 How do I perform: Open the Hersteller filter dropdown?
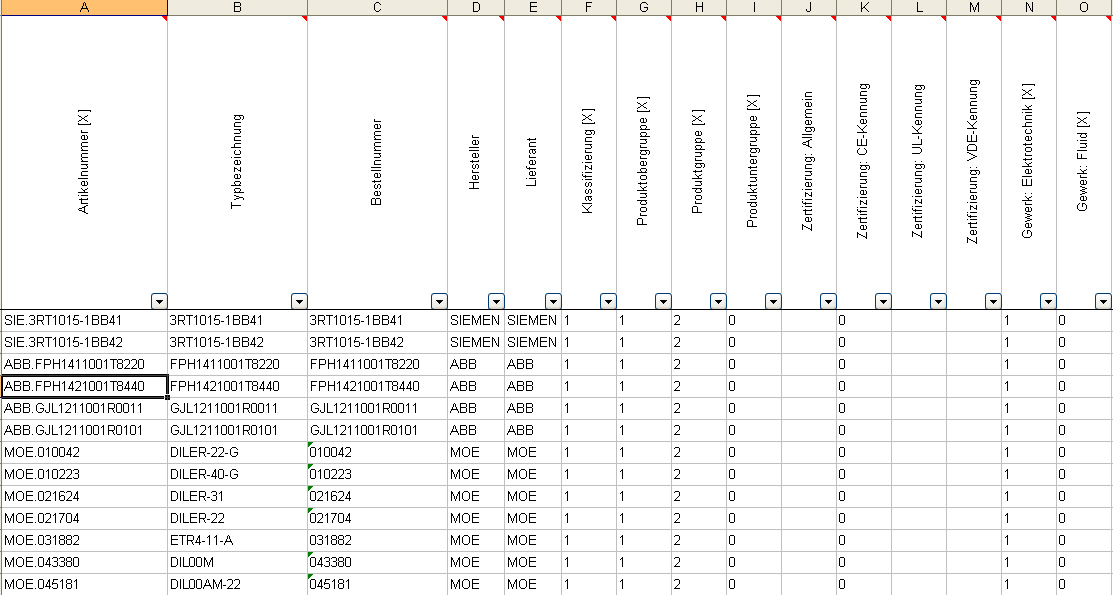point(496,301)
